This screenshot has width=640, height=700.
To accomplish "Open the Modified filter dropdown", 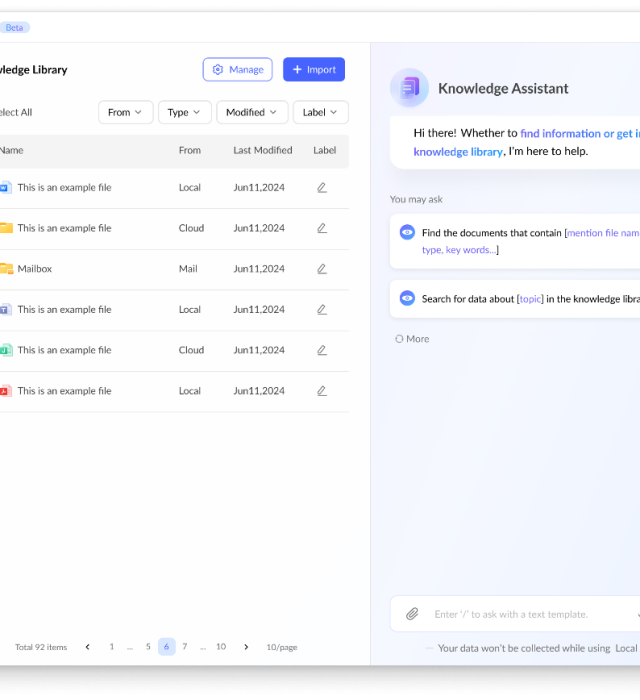I will (x=252, y=112).
